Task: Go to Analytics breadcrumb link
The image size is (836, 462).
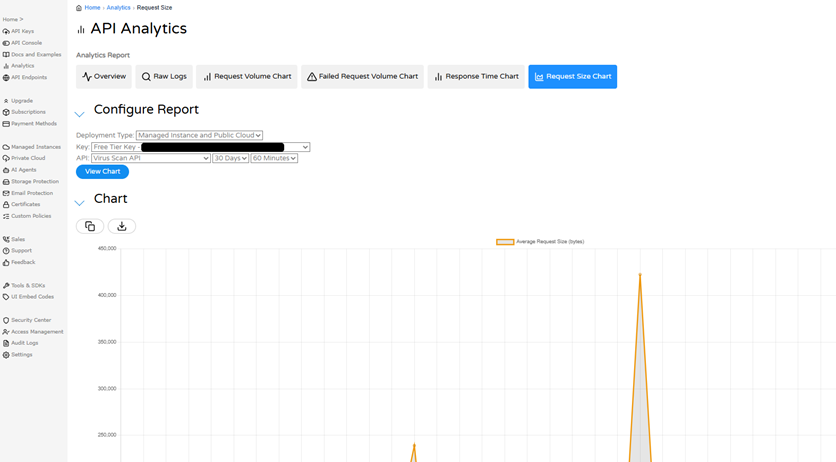Action: (x=118, y=8)
